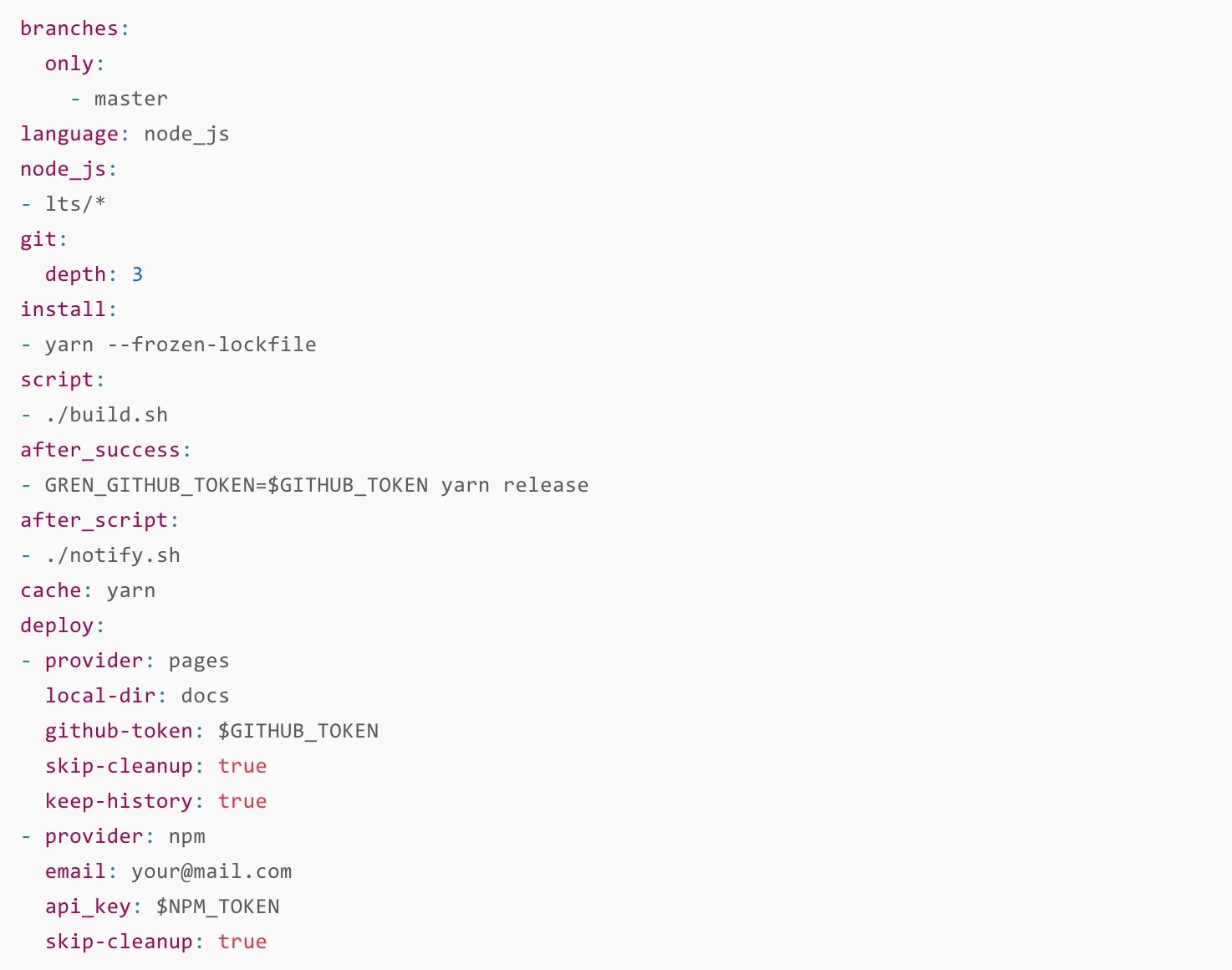Click the './build.sh' script line
Screen dimensions: 1232x970
[x=106, y=415]
